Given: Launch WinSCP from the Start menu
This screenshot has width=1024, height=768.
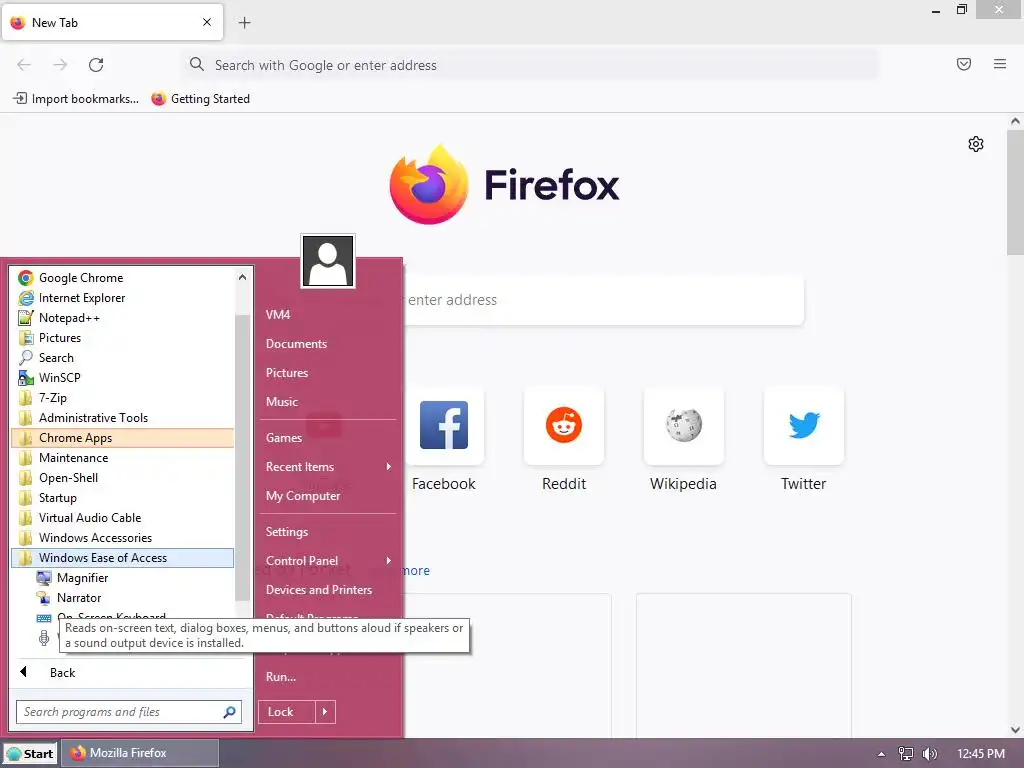Looking at the screenshot, I should (122, 377).
